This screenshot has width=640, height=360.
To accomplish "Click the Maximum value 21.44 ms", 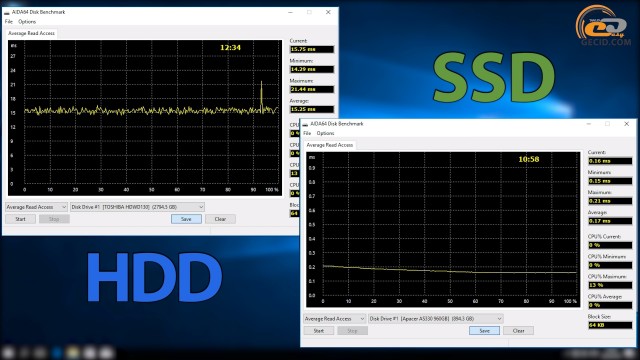I will (x=312, y=89).
